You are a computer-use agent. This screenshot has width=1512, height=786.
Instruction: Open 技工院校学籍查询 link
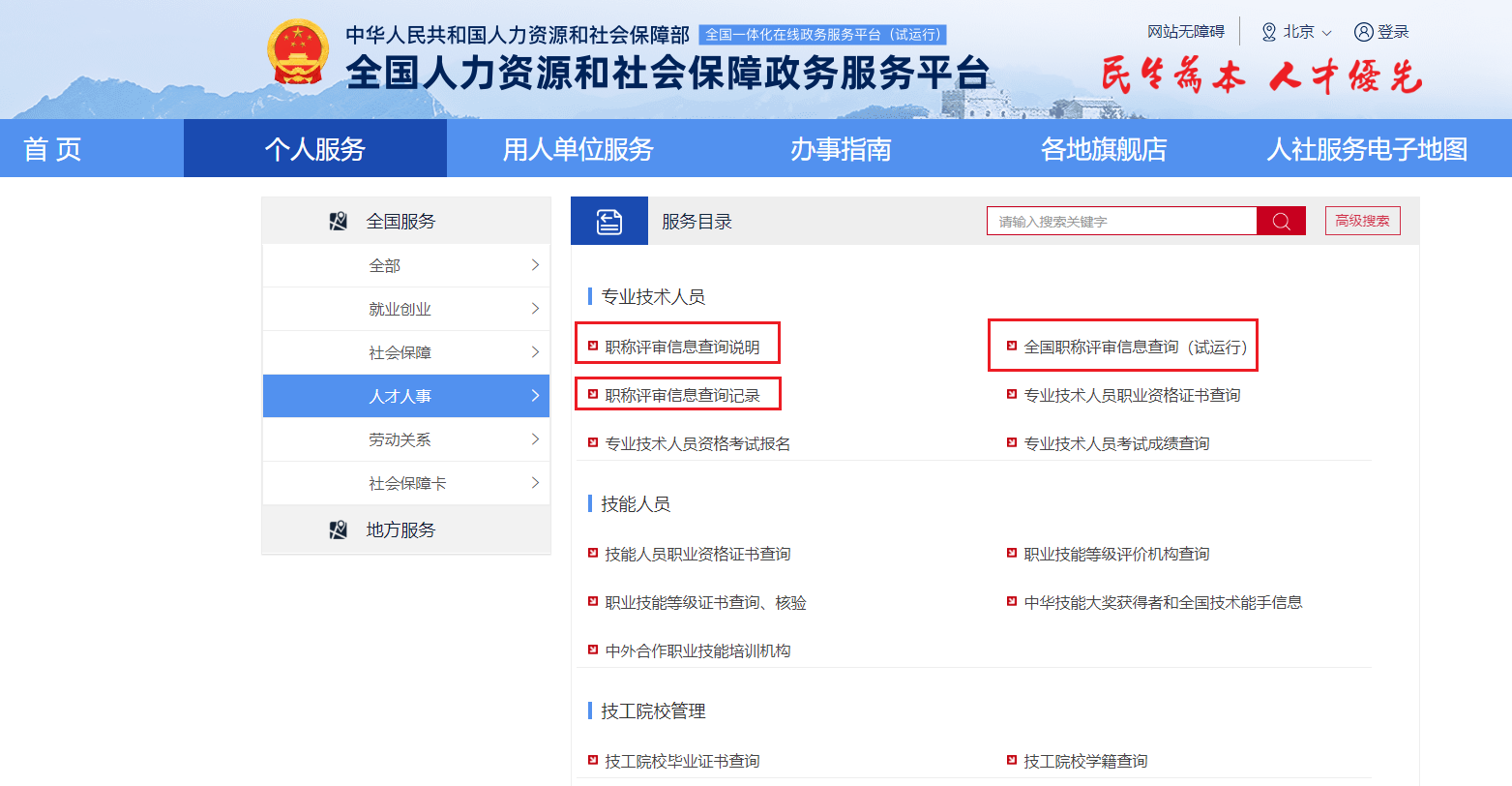pos(1085,761)
